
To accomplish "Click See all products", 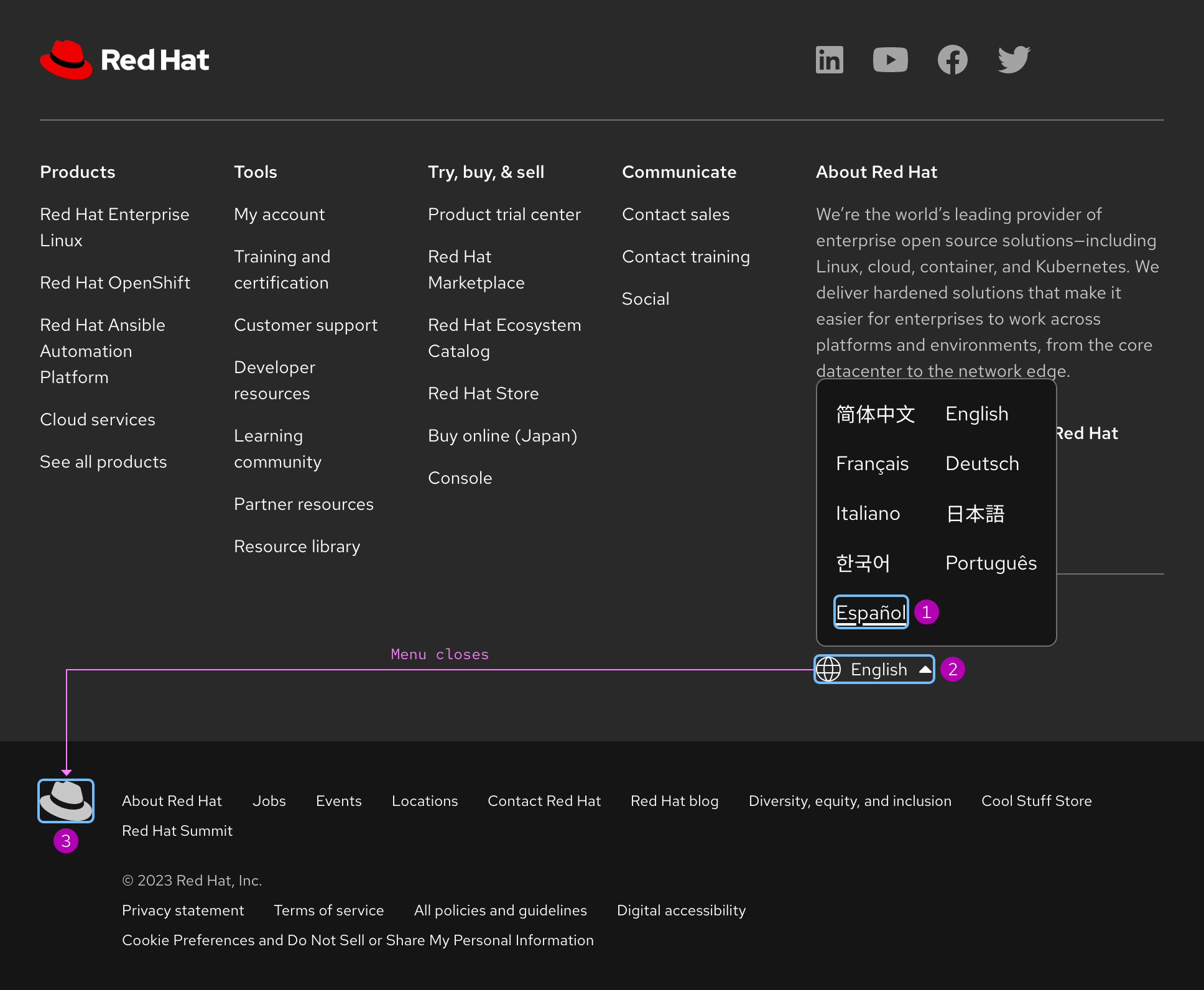I will (103, 461).
